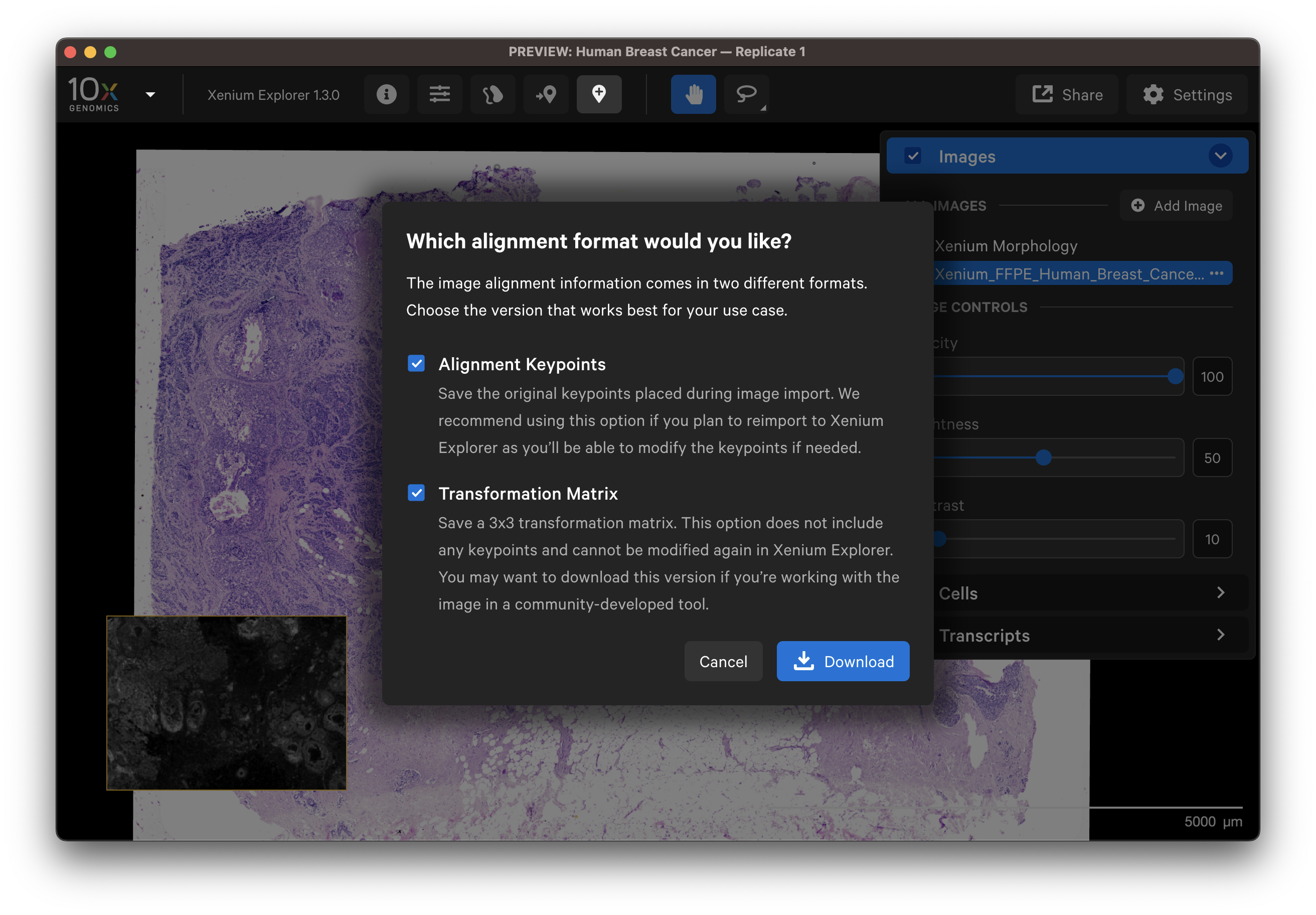
Task: Click the brightness value field showing 50
Action: point(1212,458)
